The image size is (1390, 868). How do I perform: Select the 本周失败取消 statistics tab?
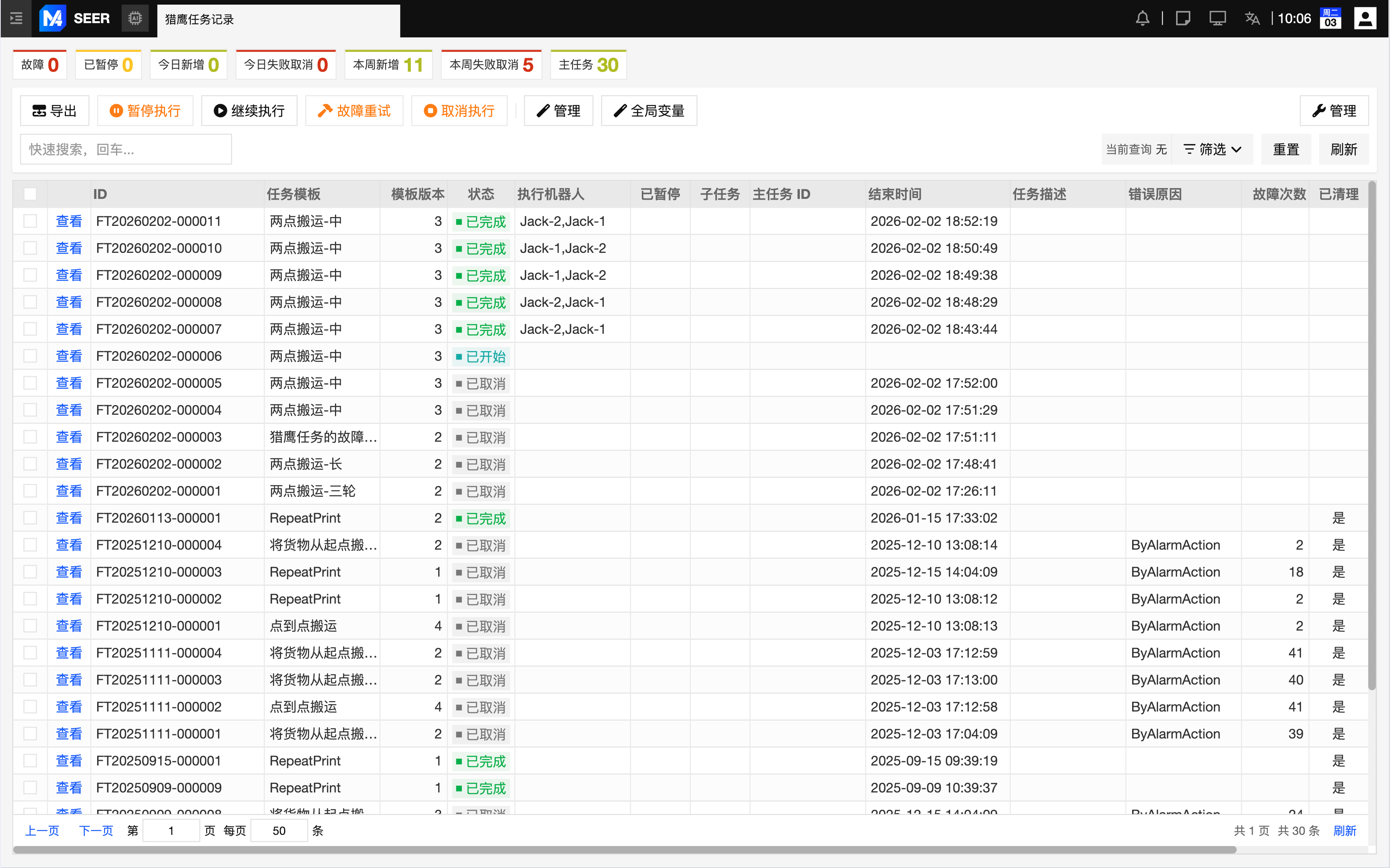[x=491, y=65]
